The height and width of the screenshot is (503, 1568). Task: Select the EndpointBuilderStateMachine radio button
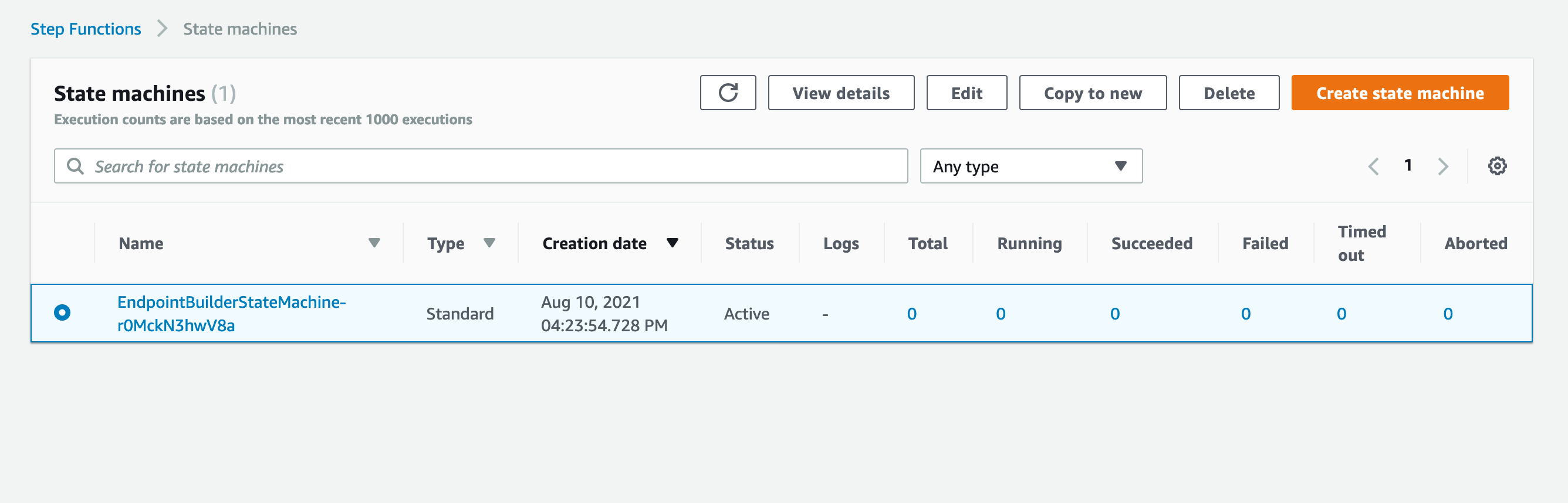coord(62,312)
